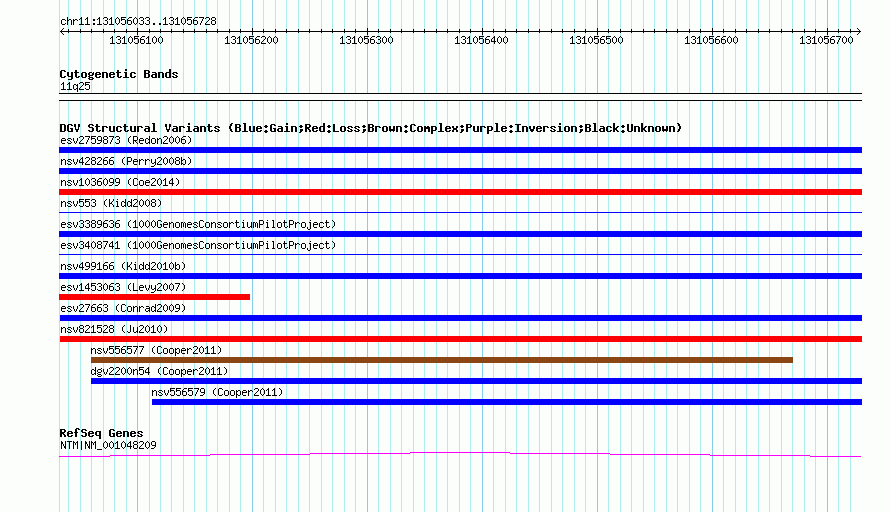Click the nsv499166 (Kidd2010b) label

[123, 266]
